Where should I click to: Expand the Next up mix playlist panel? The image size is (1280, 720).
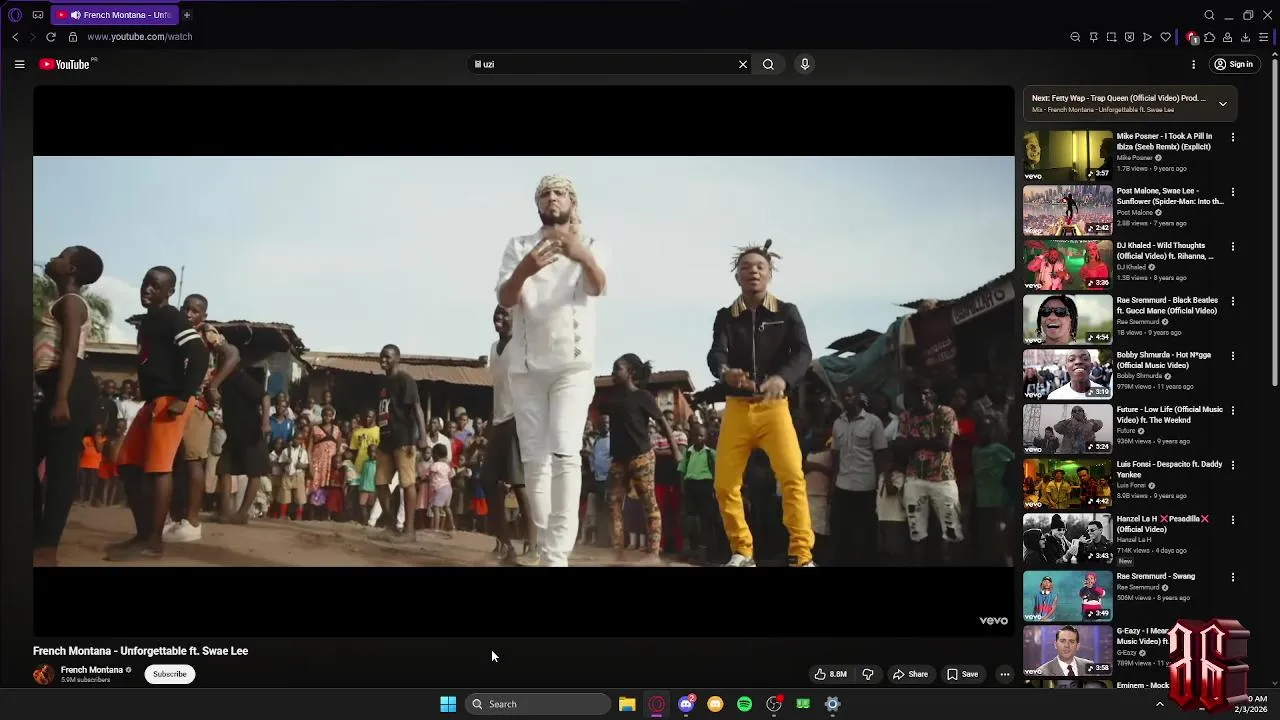[1222, 104]
